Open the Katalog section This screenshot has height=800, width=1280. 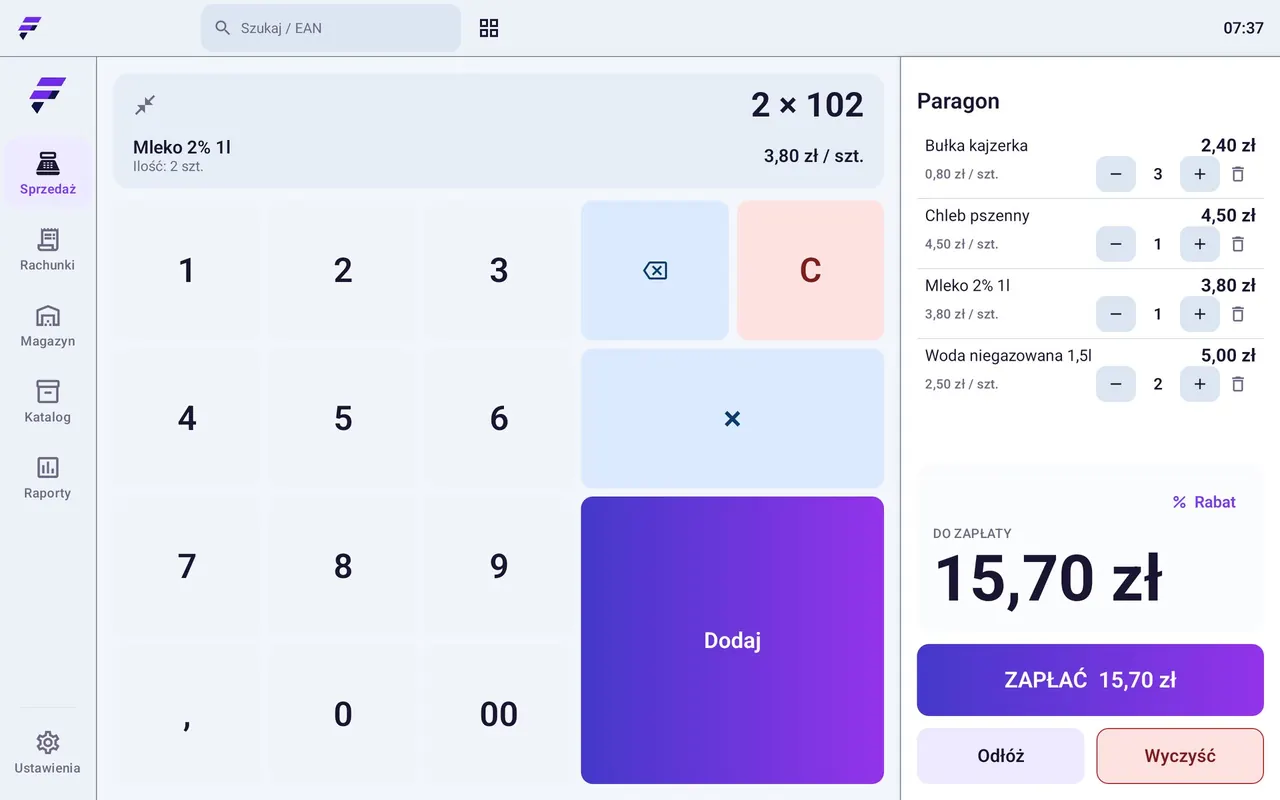(48, 402)
